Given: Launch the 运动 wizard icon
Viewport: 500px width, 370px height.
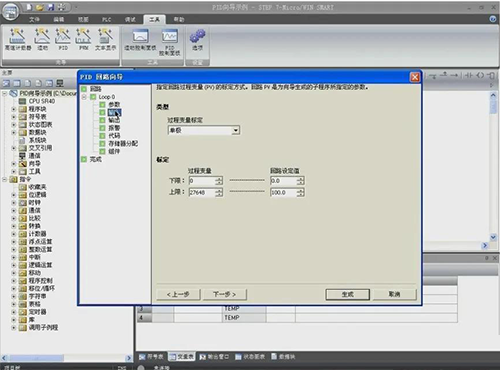Looking at the screenshot, I should [42, 39].
